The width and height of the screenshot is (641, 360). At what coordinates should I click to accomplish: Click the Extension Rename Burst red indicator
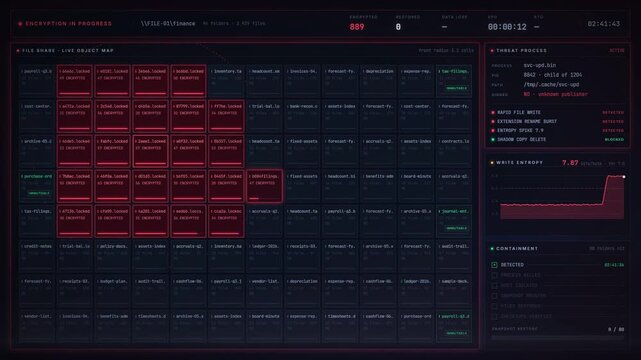point(493,121)
